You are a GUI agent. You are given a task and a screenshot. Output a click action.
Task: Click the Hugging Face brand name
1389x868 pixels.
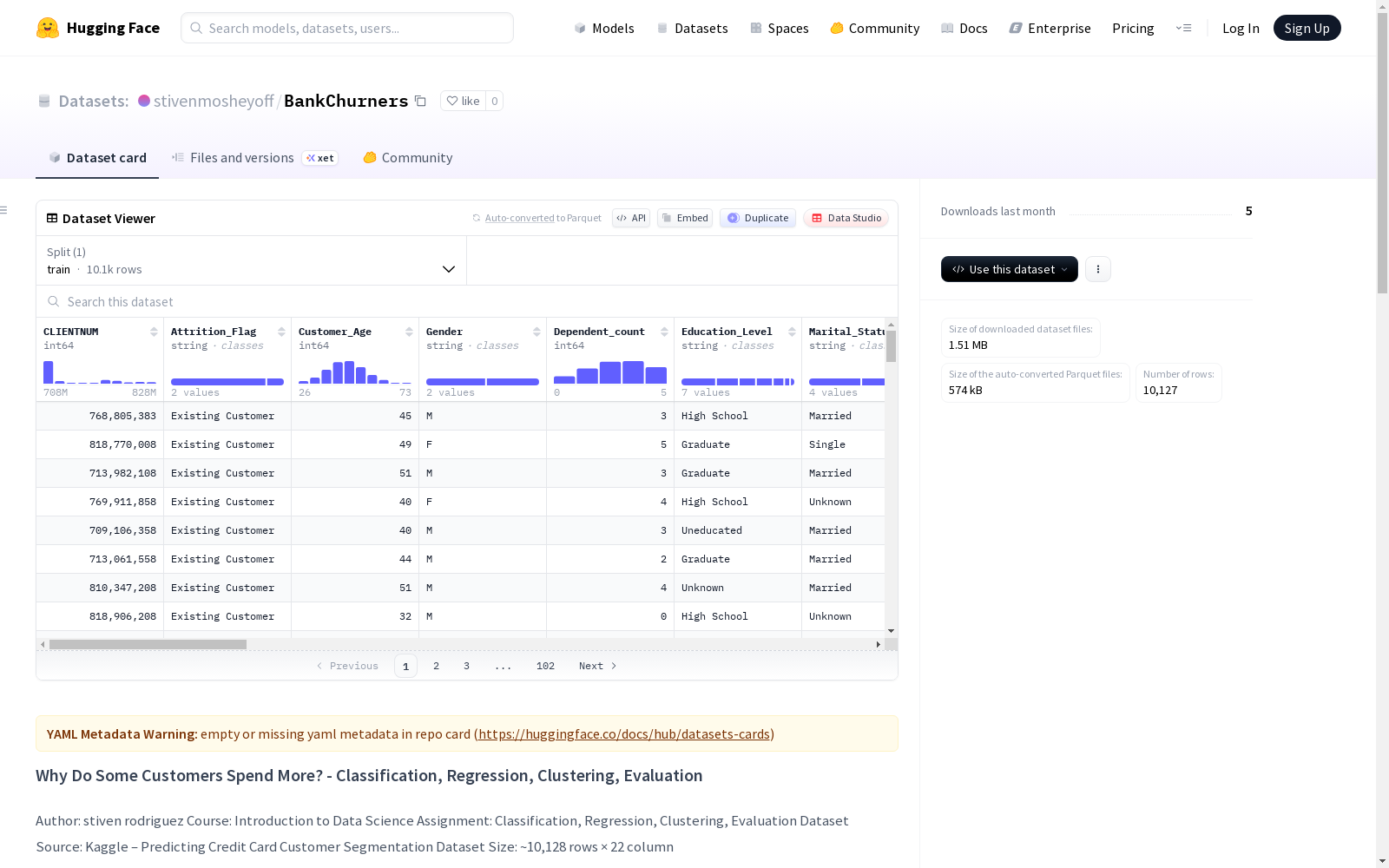coord(113,28)
